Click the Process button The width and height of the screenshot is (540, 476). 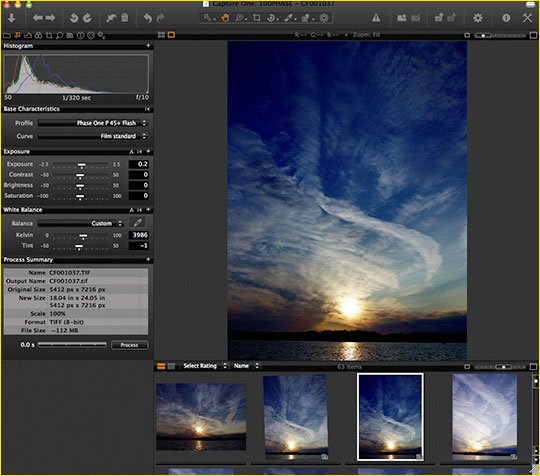click(129, 345)
